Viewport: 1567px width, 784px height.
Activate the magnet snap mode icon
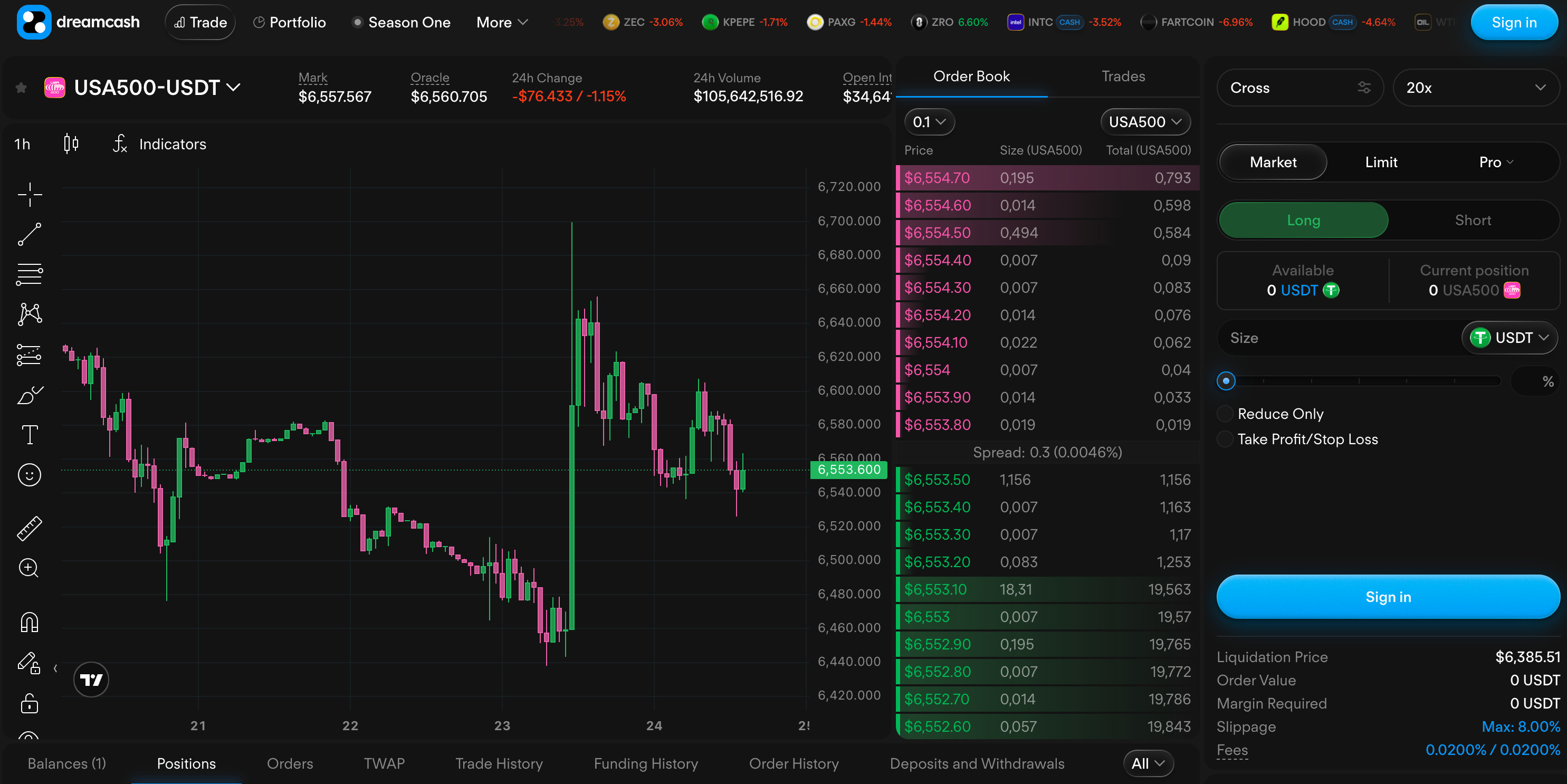(x=29, y=622)
